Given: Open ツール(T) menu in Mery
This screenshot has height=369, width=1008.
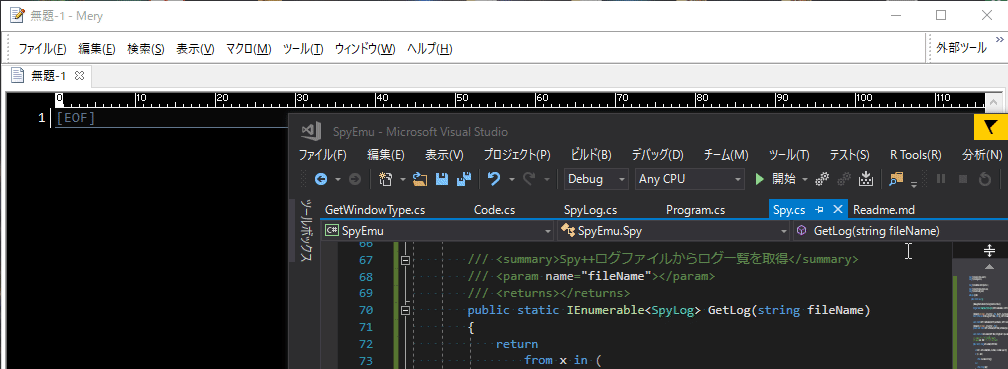Looking at the screenshot, I should (303, 49).
